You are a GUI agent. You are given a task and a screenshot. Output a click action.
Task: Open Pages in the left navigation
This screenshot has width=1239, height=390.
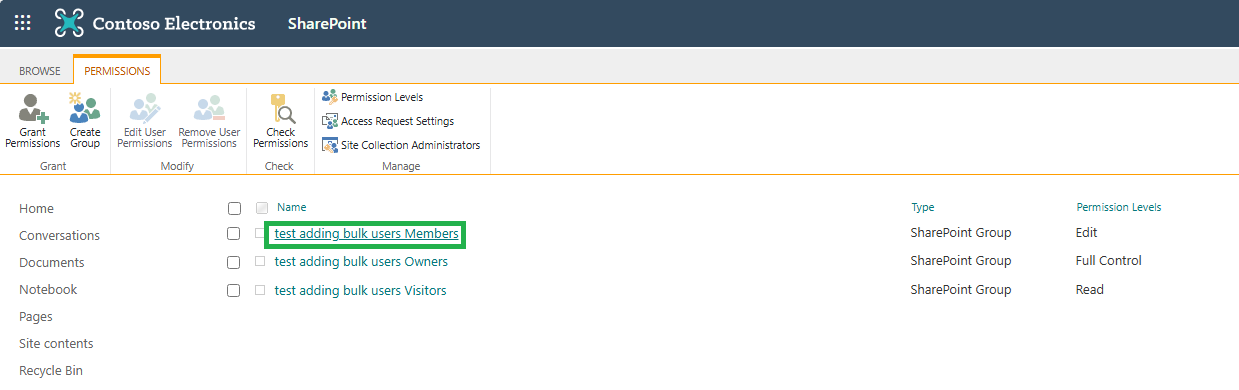36,317
